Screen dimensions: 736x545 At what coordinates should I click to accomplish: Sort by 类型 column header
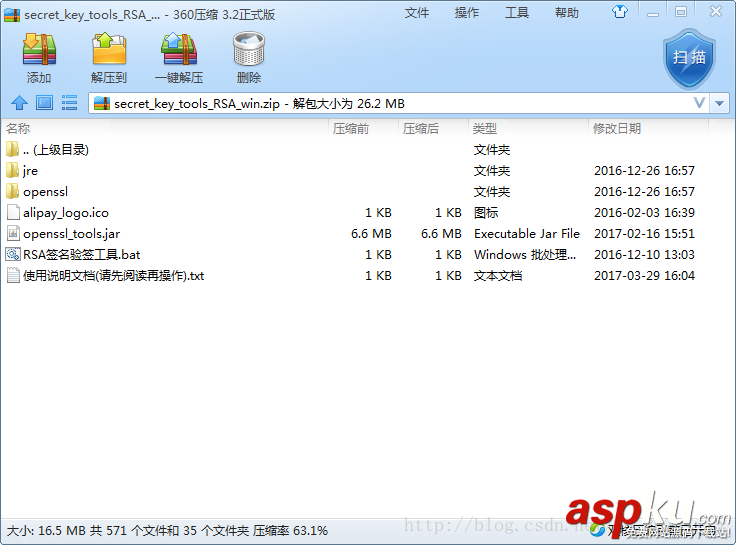click(527, 128)
